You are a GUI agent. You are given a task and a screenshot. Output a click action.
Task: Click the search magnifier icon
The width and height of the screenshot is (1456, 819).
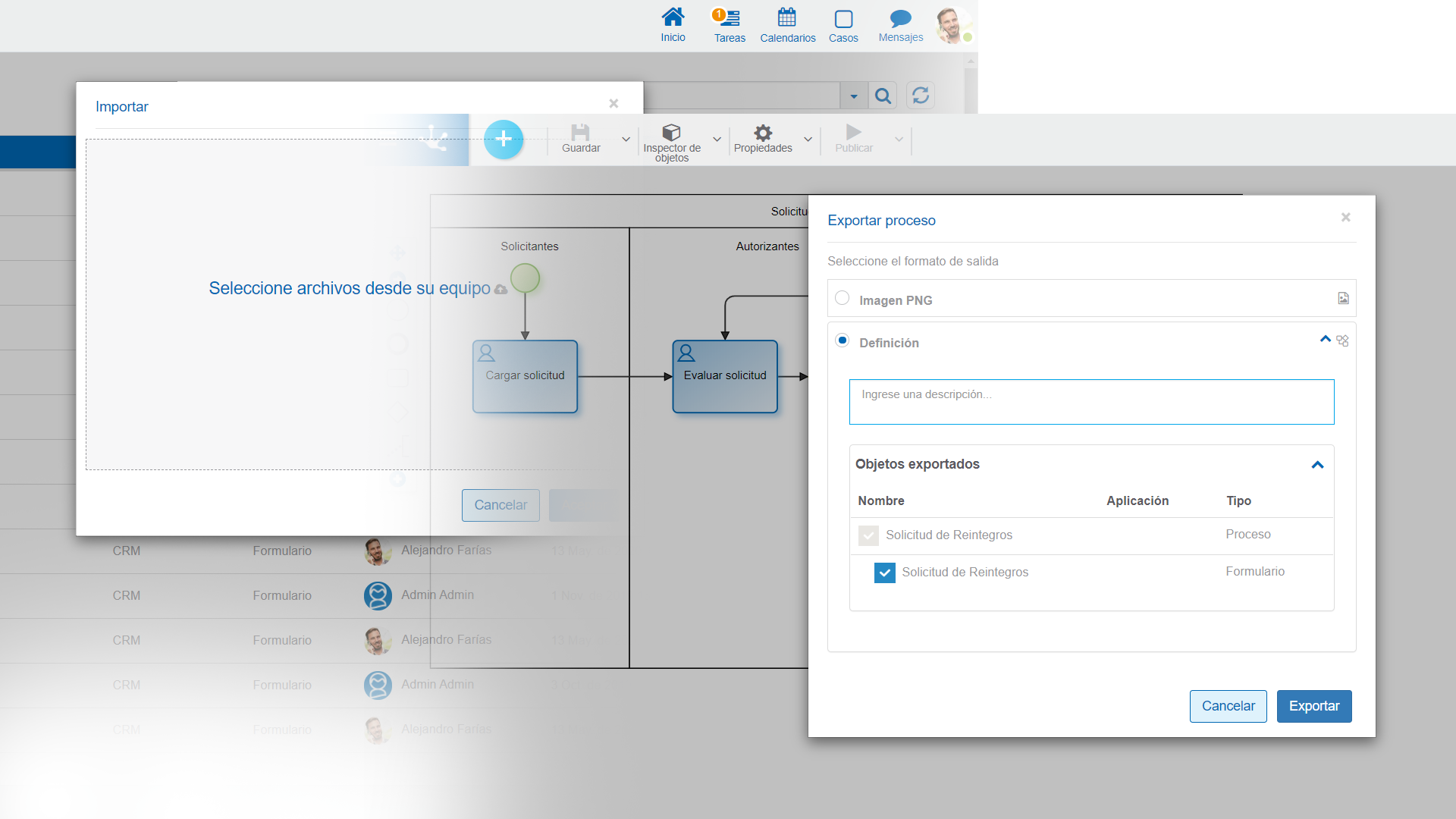(883, 96)
